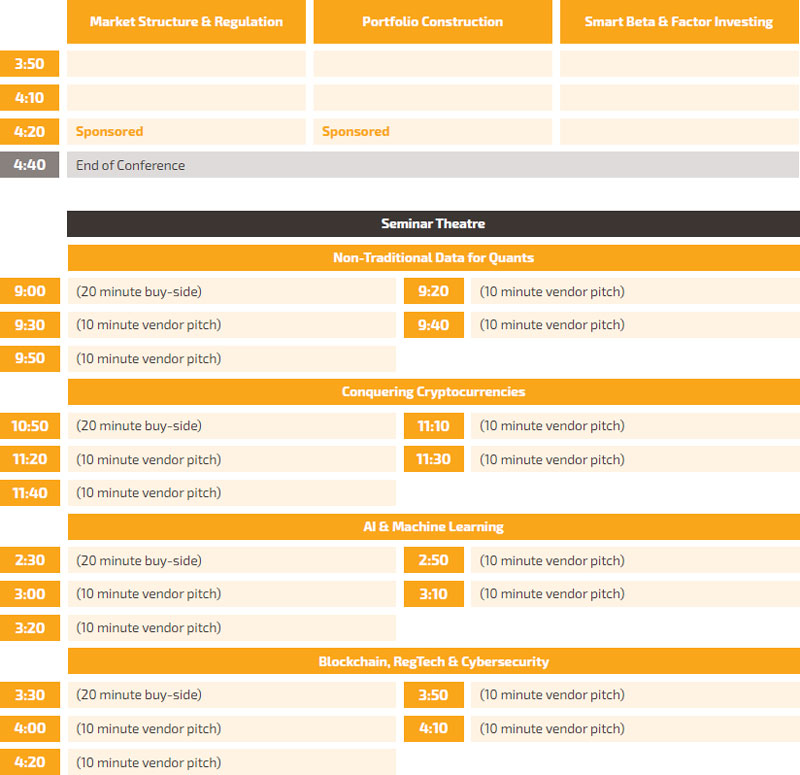800x775 pixels.
Task: Click the vendor pitch entry at 3:20
Action: [232, 628]
